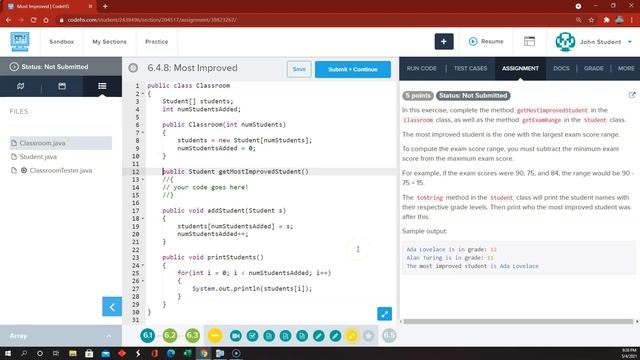Open the browser extensions puzzle icon
This screenshot has height=360, width=640.
[606, 20]
